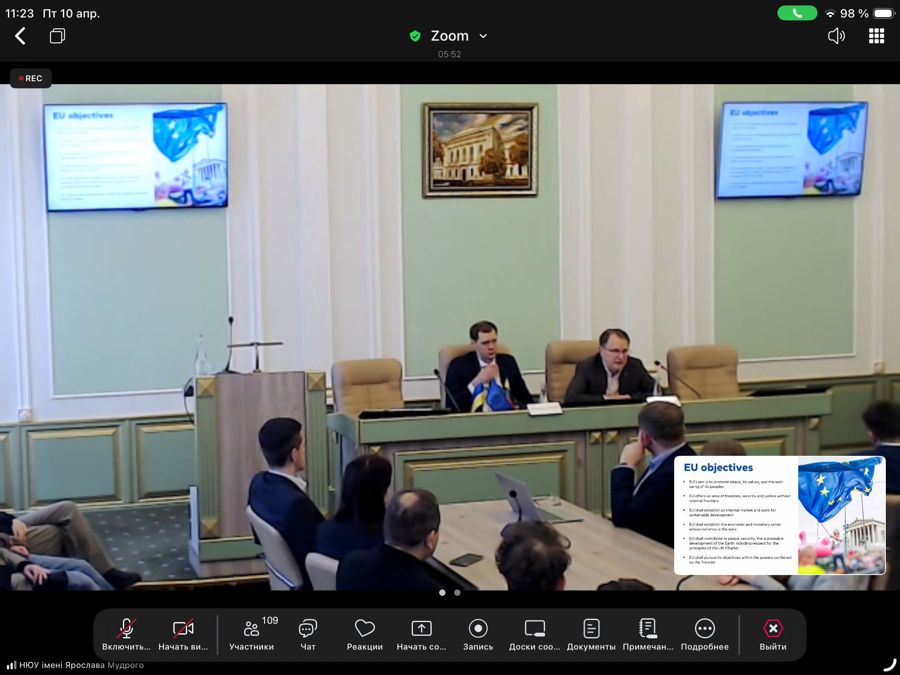Expand the Zoom meeting info dropdown
This screenshot has width=900, height=675.
[483, 36]
